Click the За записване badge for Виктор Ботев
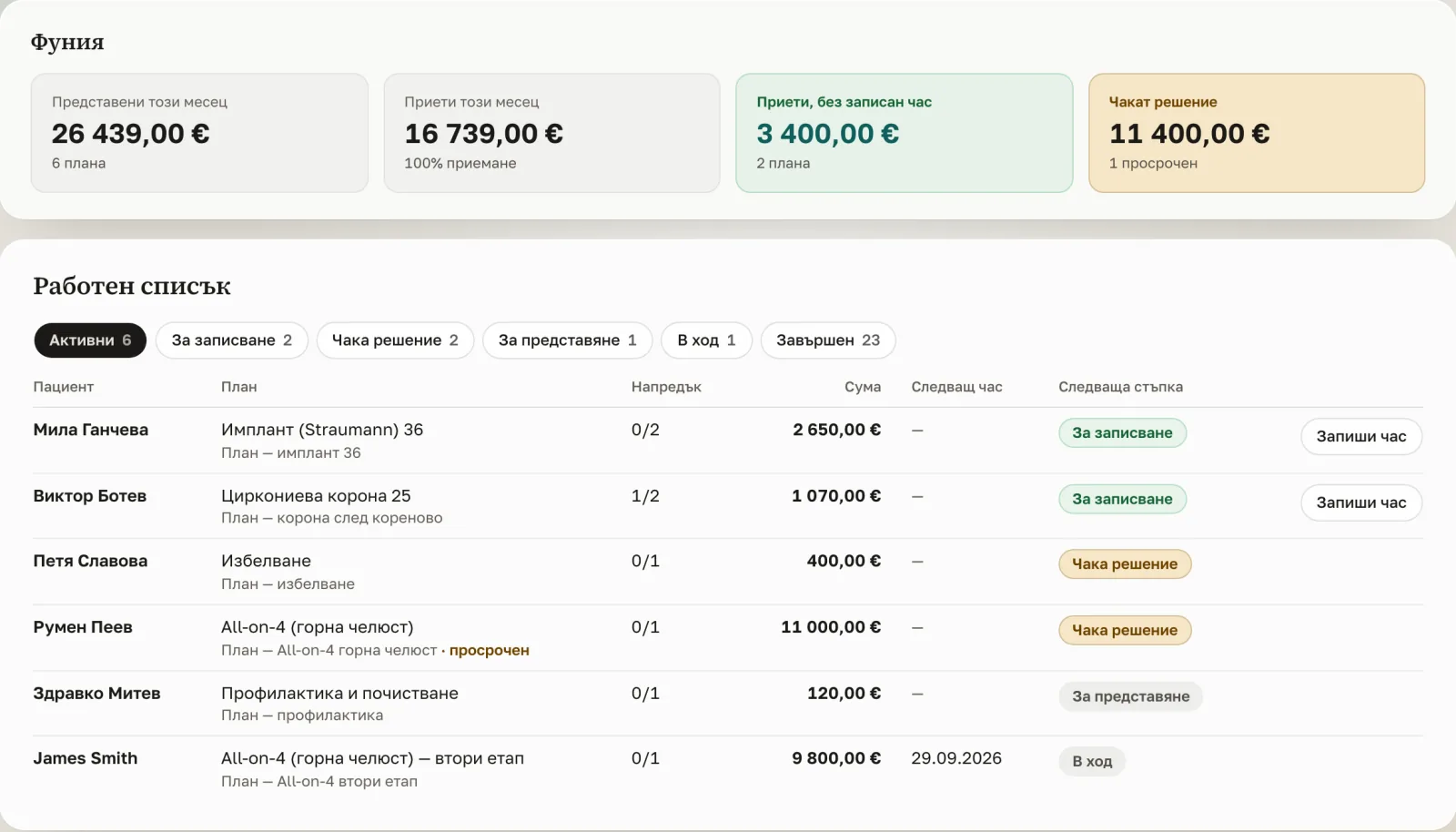This screenshot has height=832, width=1456. 1122,499
